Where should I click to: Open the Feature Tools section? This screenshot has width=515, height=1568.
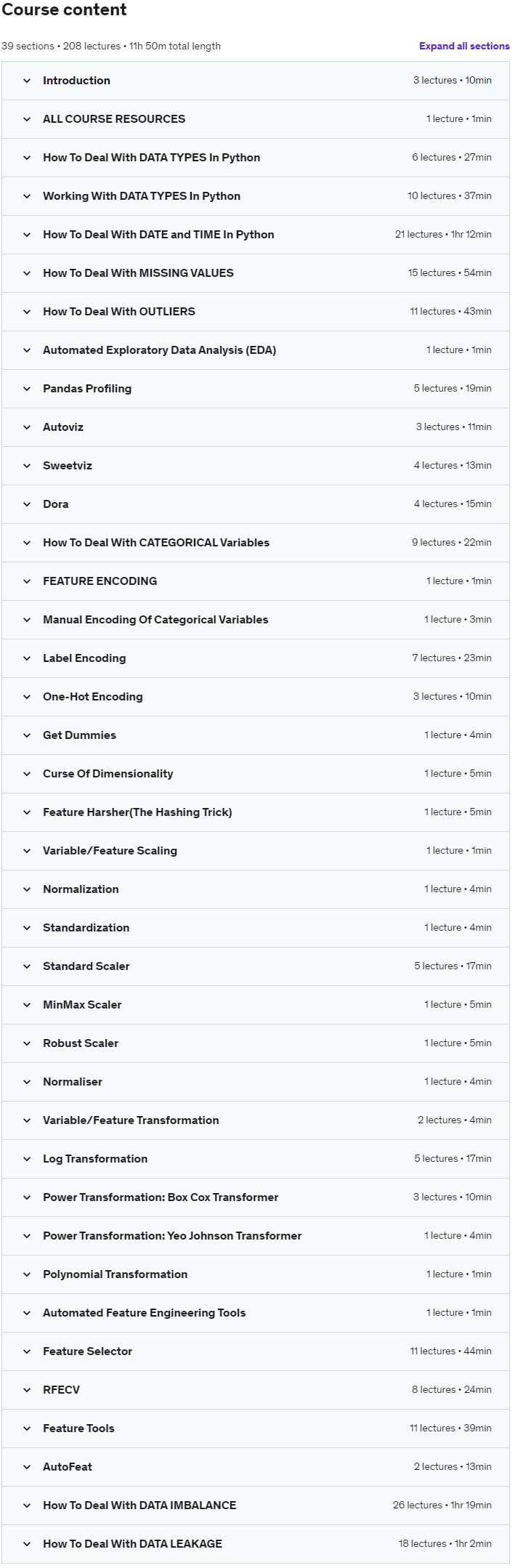point(78,1428)
